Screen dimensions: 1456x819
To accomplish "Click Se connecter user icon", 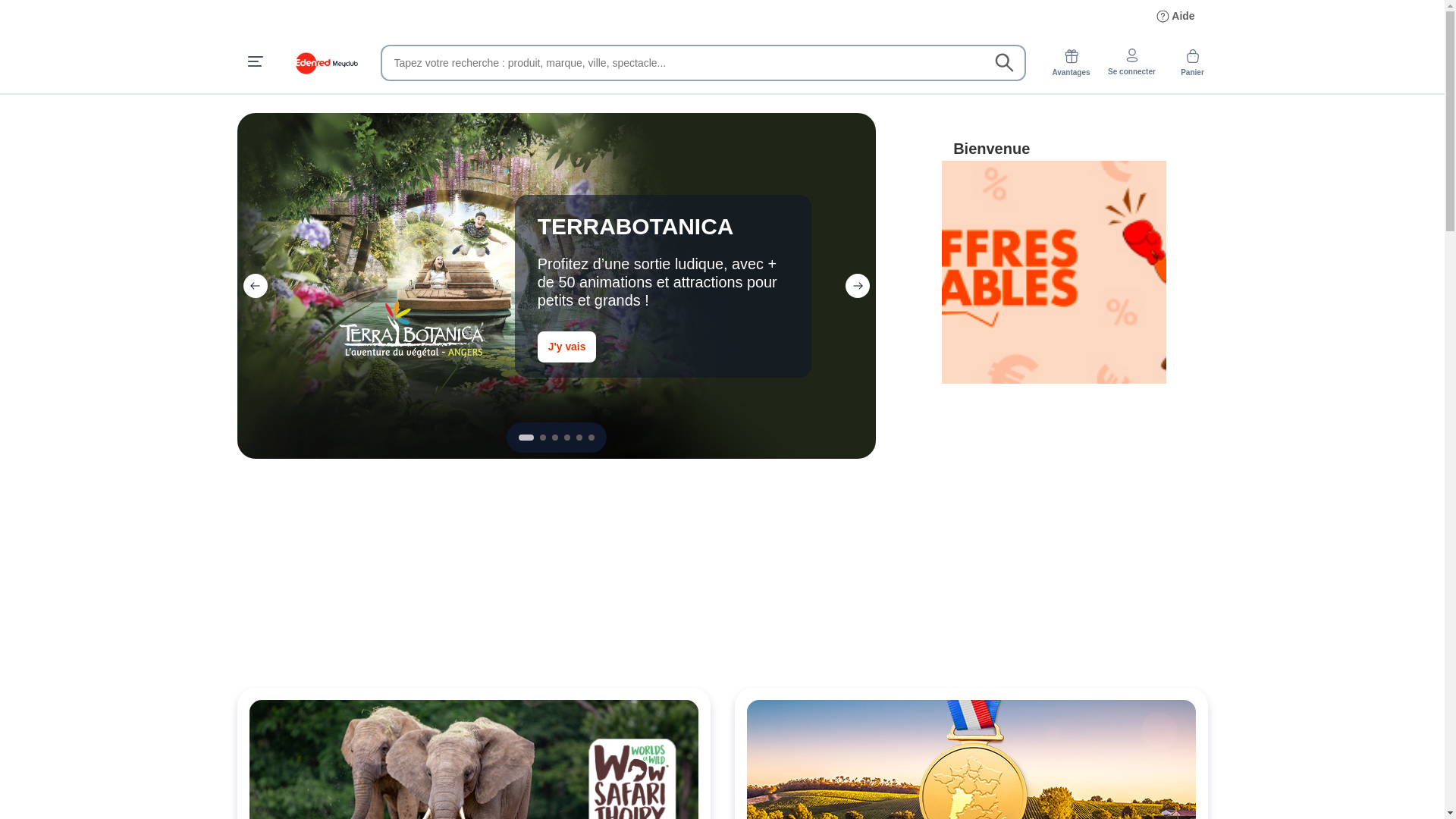I will [x=1131, y=62].
